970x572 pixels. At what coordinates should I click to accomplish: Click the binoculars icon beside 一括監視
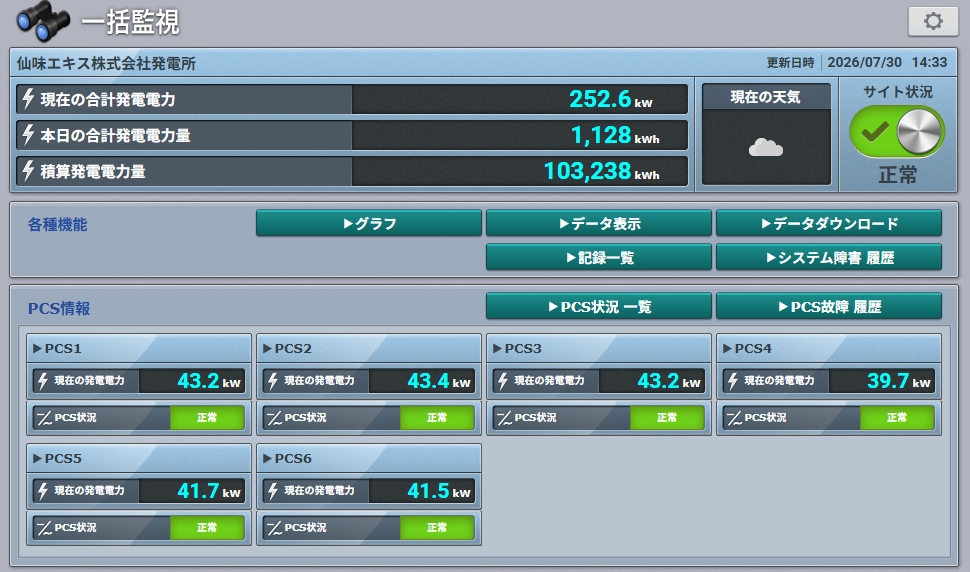click(x=43, y=22)
